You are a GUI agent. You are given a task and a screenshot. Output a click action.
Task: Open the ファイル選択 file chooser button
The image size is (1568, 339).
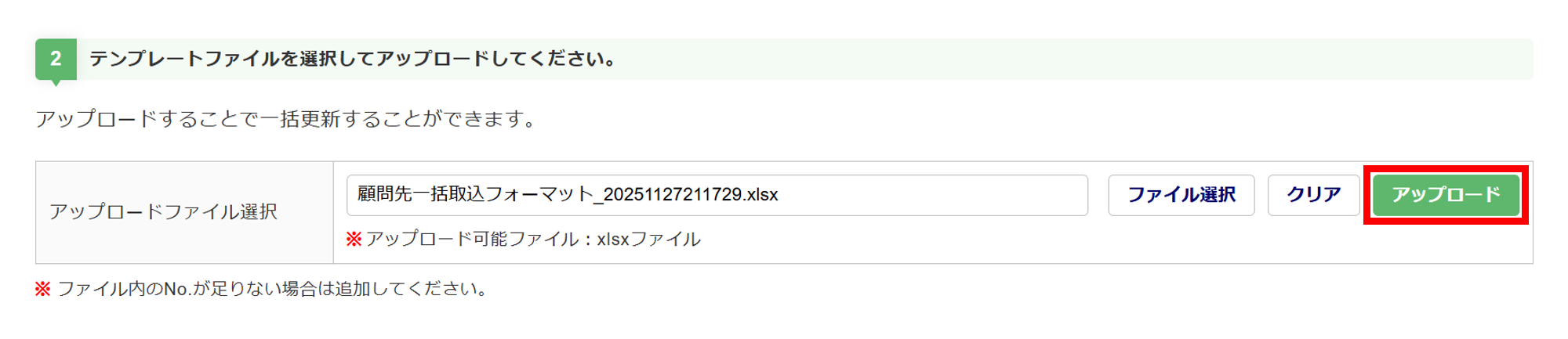[1181, 195]
